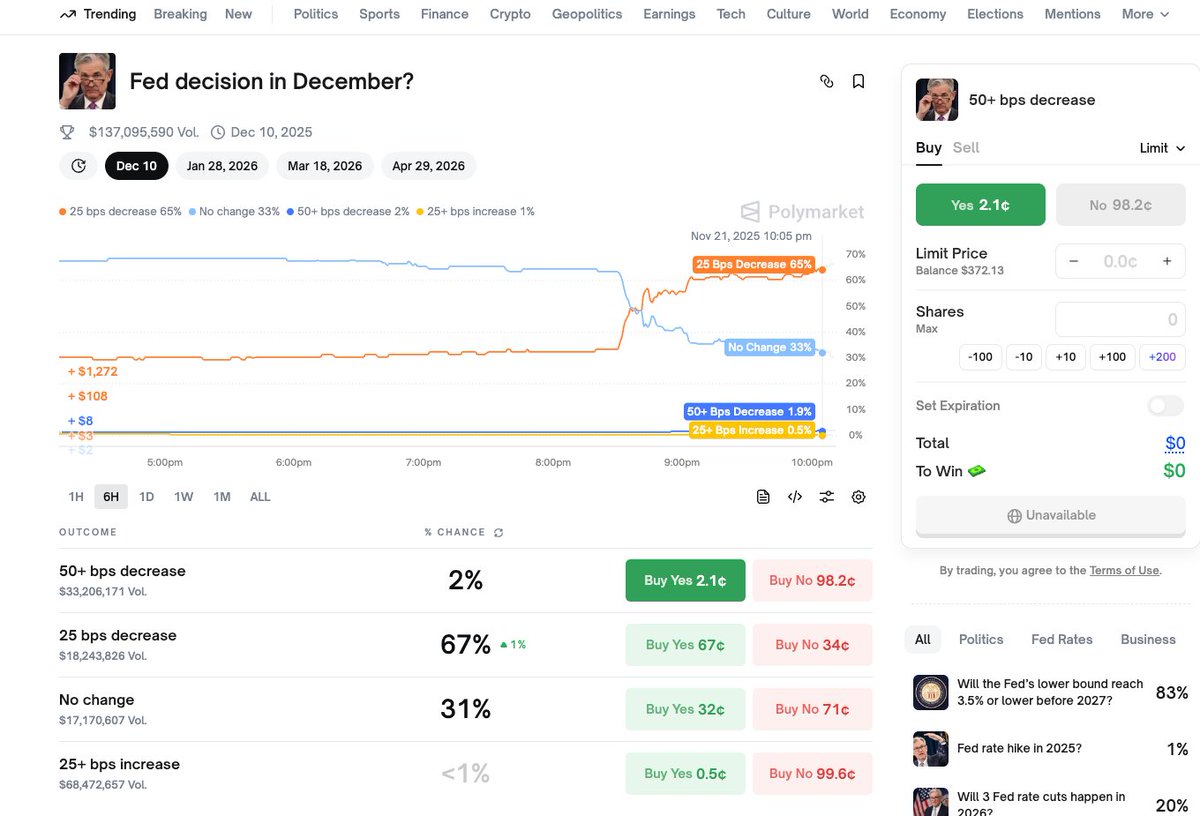
Task: Switch to the Sell tab
Action: pos(966,148)
